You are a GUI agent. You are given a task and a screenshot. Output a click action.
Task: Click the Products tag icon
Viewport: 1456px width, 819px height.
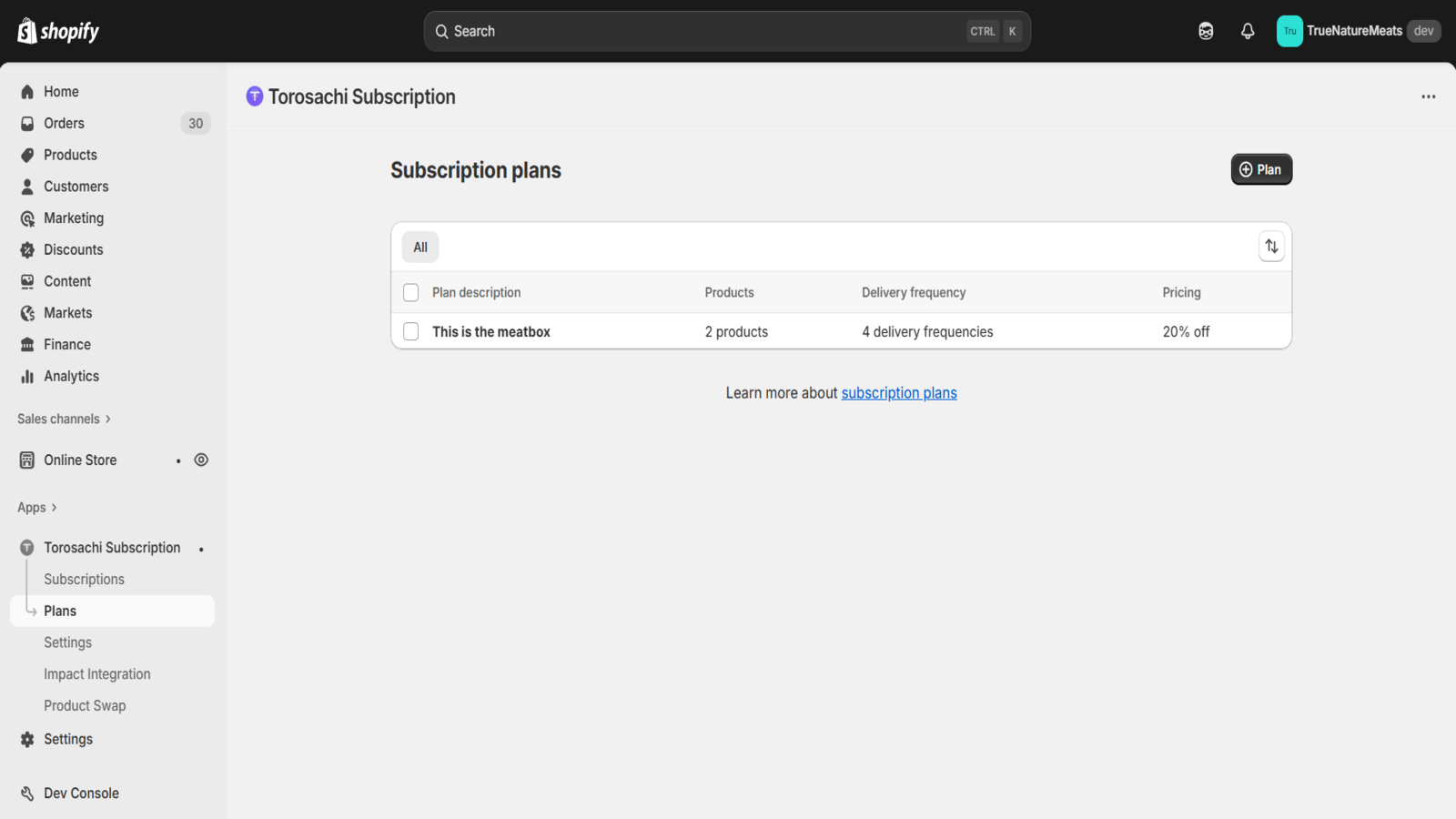pyautogui.click(x=27, y=155)
